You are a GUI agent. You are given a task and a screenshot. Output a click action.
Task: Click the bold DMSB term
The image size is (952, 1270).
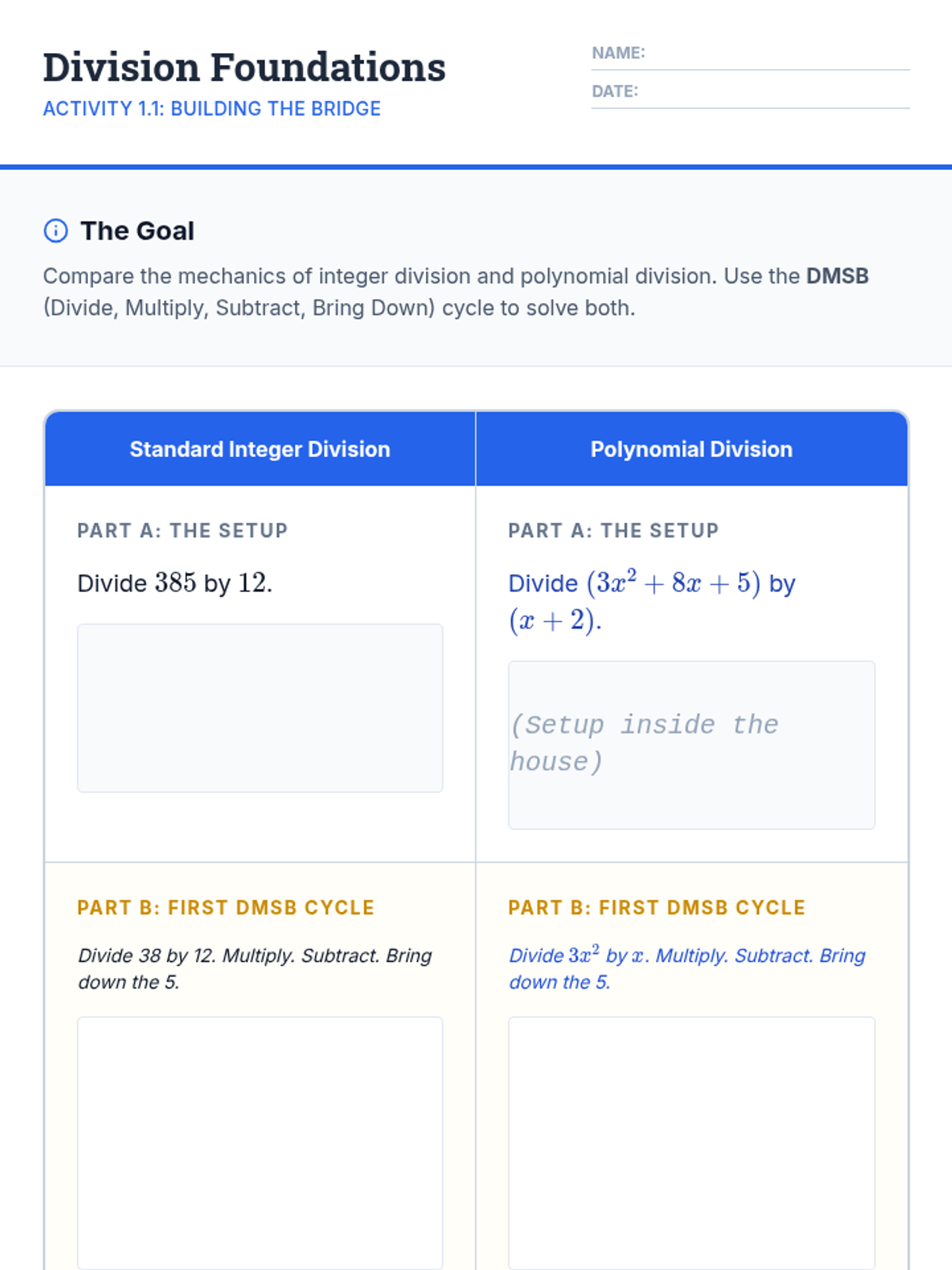click(x=837, y=276)
